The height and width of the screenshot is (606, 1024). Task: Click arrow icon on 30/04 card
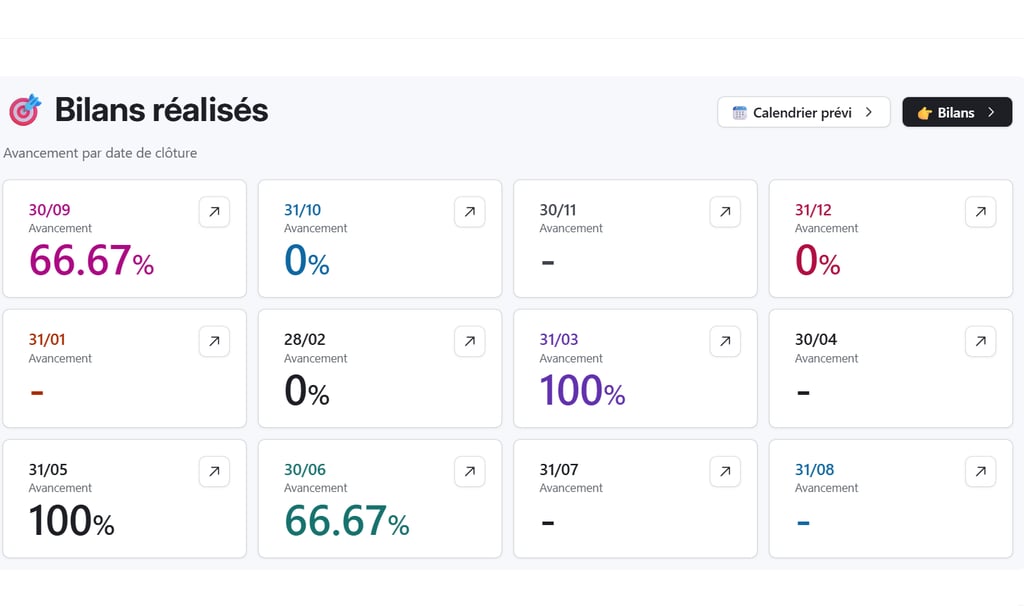(x=980, y=342)
